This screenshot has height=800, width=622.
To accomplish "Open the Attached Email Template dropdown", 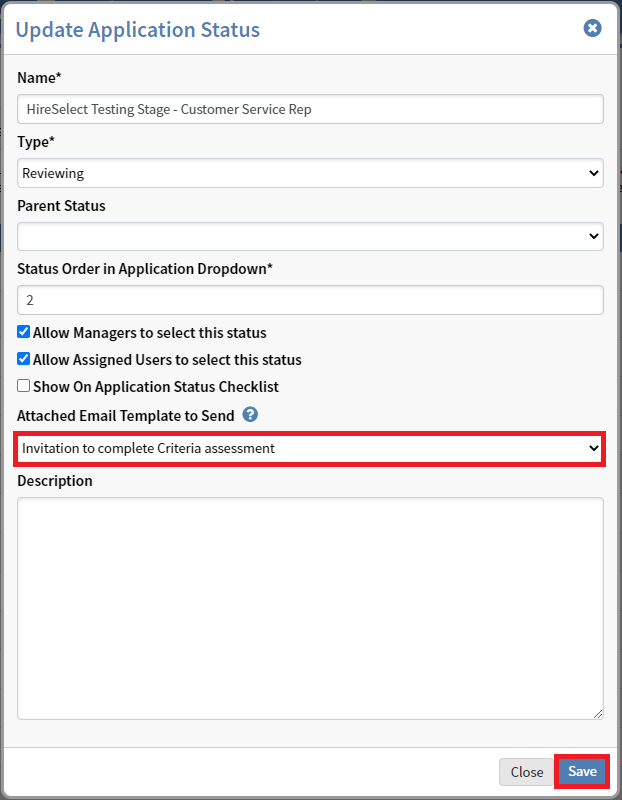I will point(310,448).
